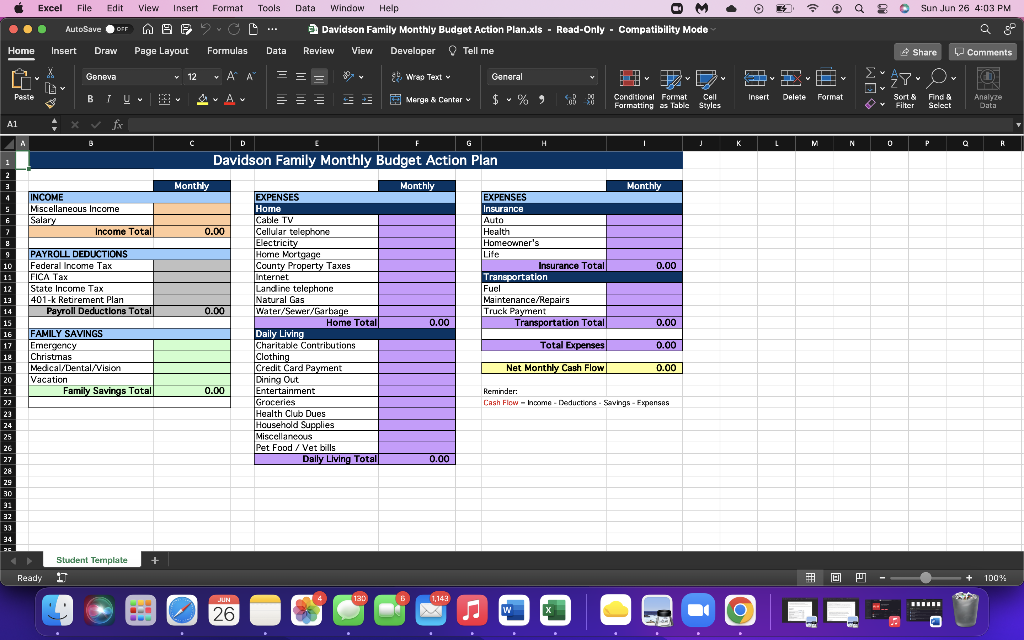Image resolution: width=1024 pixels, height=640 pixels.
Task: Switch to Page Layout view in status bar
Action: [x=836, y=578]
